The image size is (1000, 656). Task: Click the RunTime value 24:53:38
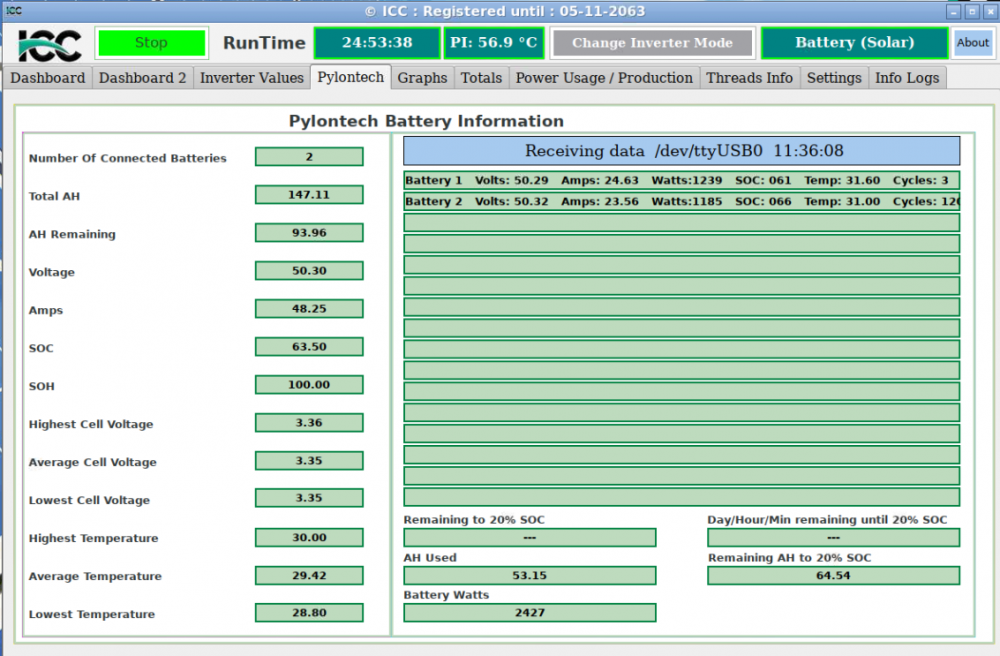[377, 43]
